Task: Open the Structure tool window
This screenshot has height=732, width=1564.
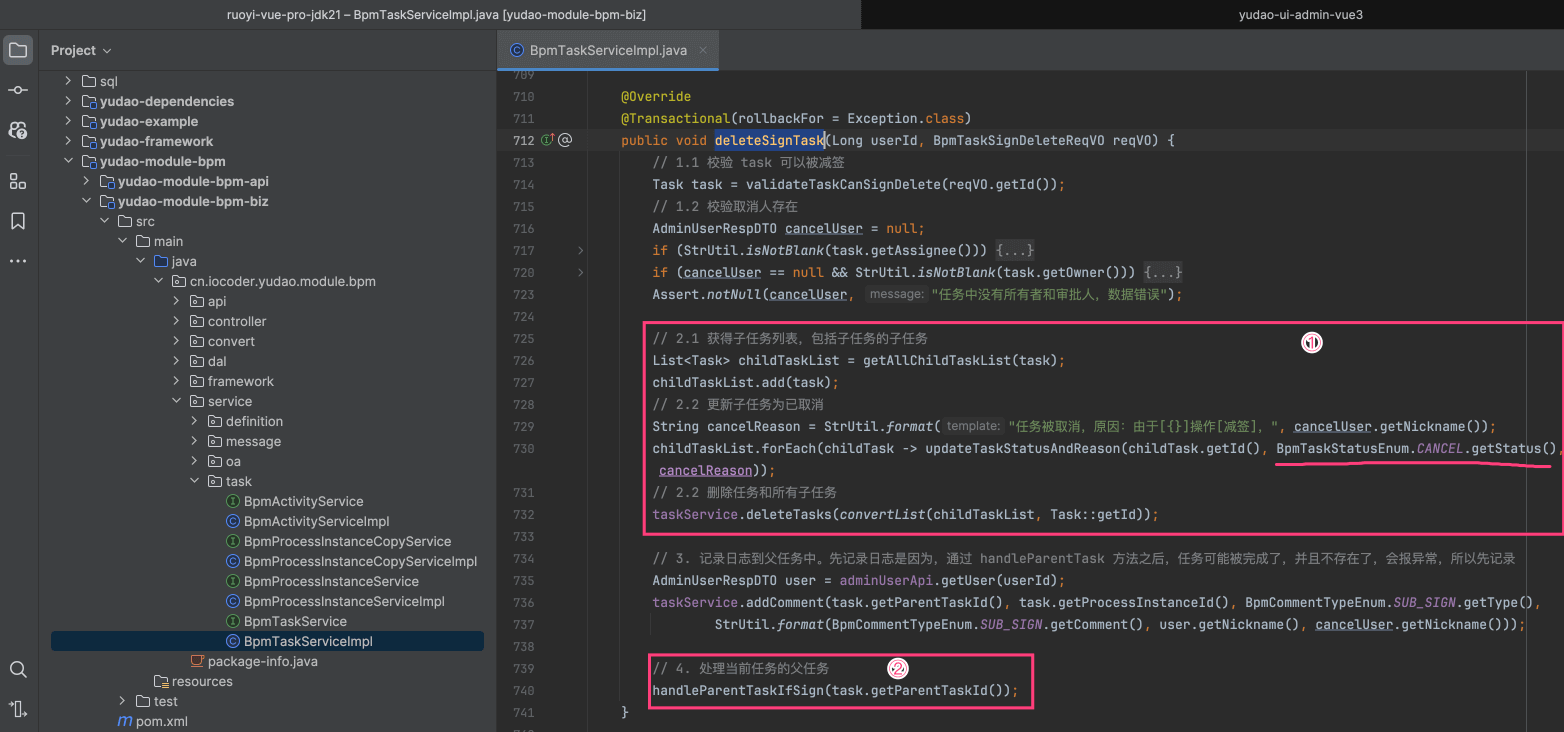Action: click(x=18, y=181)
